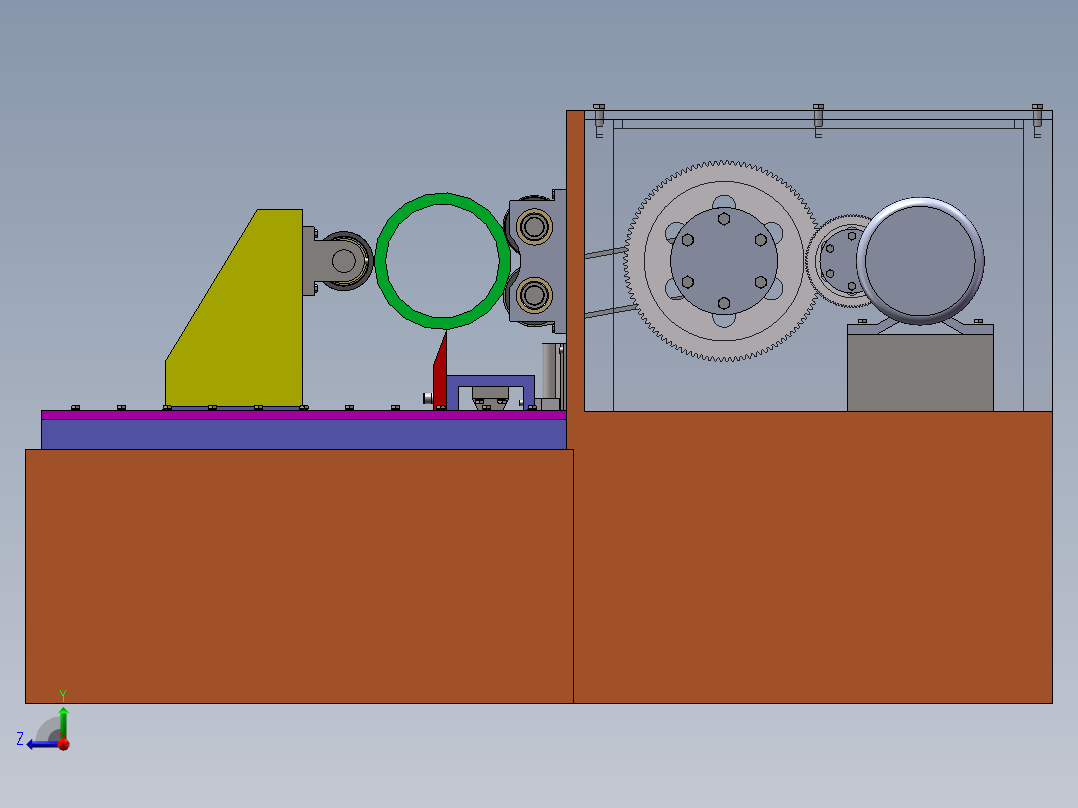Select the right brown base cabinet
This screenshot has height=808, width=1078.
click(x=813, y=557)
